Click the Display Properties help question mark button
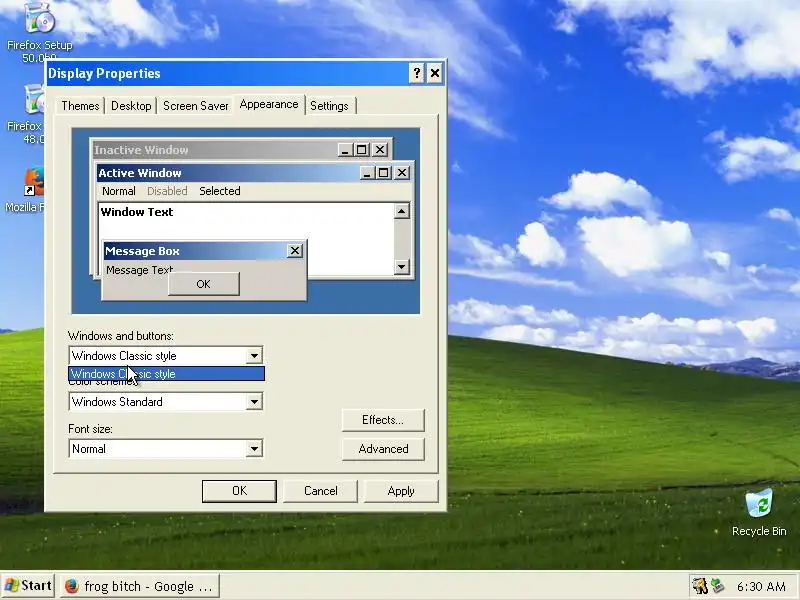 (416, 73)
